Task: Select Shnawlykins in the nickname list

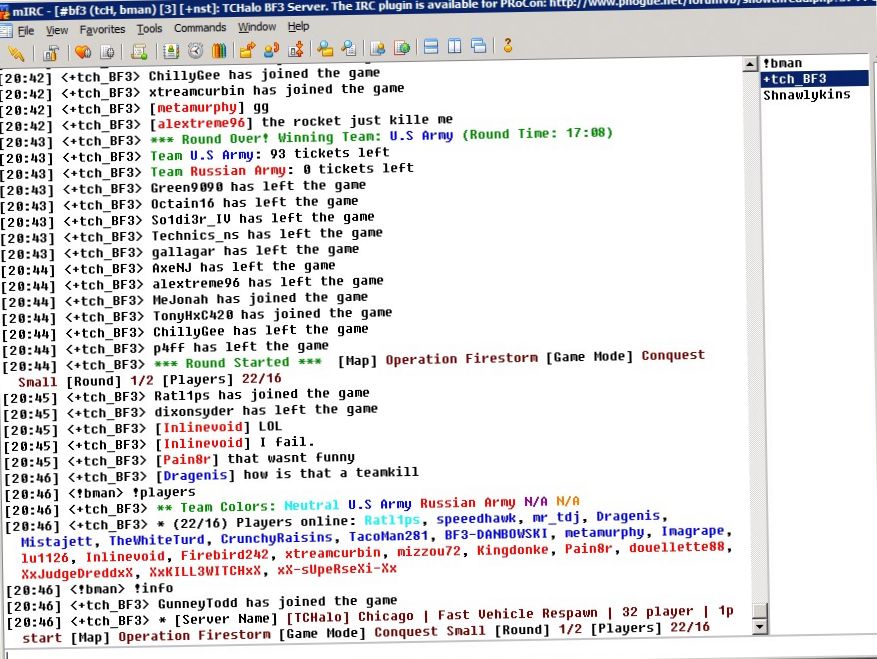Action: pos(806,95)
